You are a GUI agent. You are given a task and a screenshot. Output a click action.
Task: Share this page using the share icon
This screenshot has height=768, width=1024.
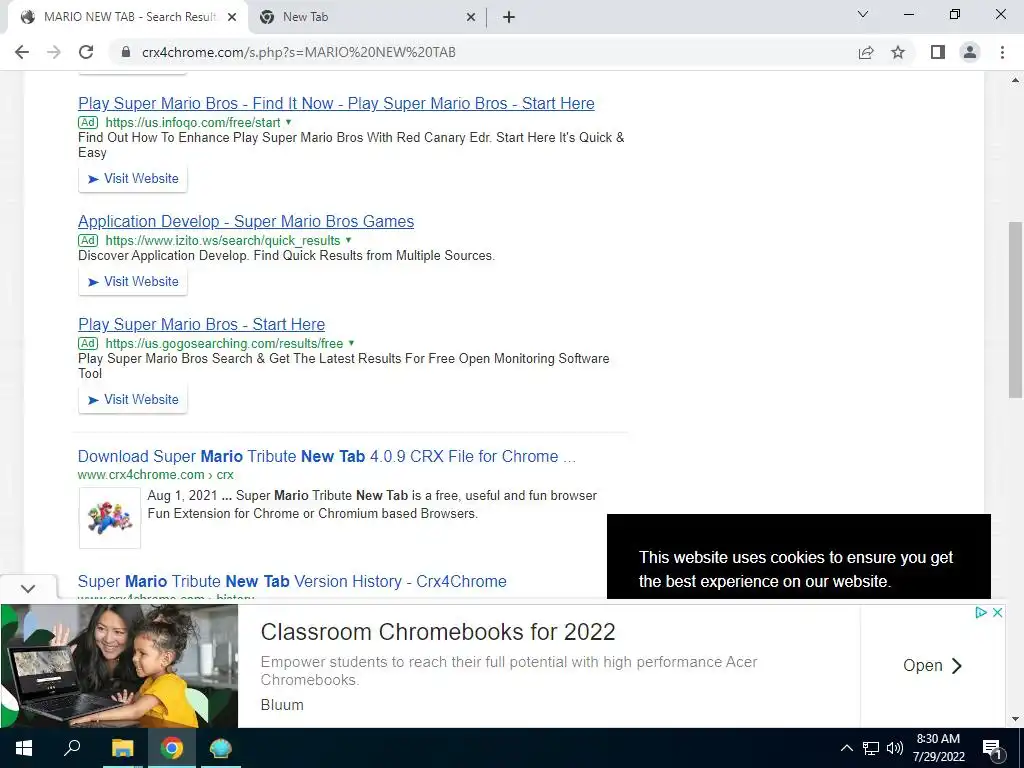(x=866, y=52)
